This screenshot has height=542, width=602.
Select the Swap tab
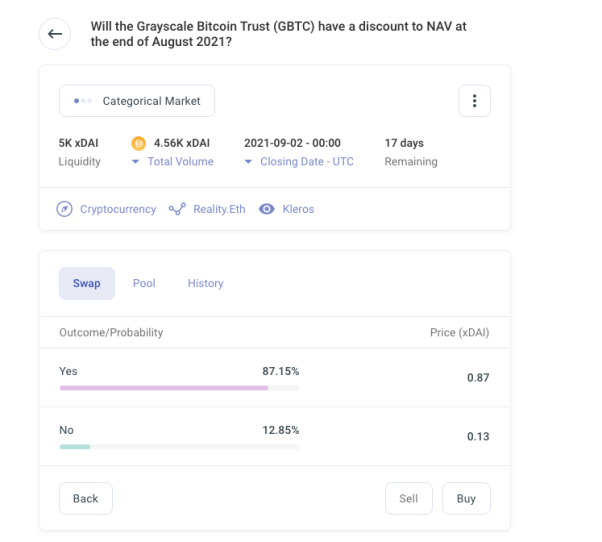[87, 283]
